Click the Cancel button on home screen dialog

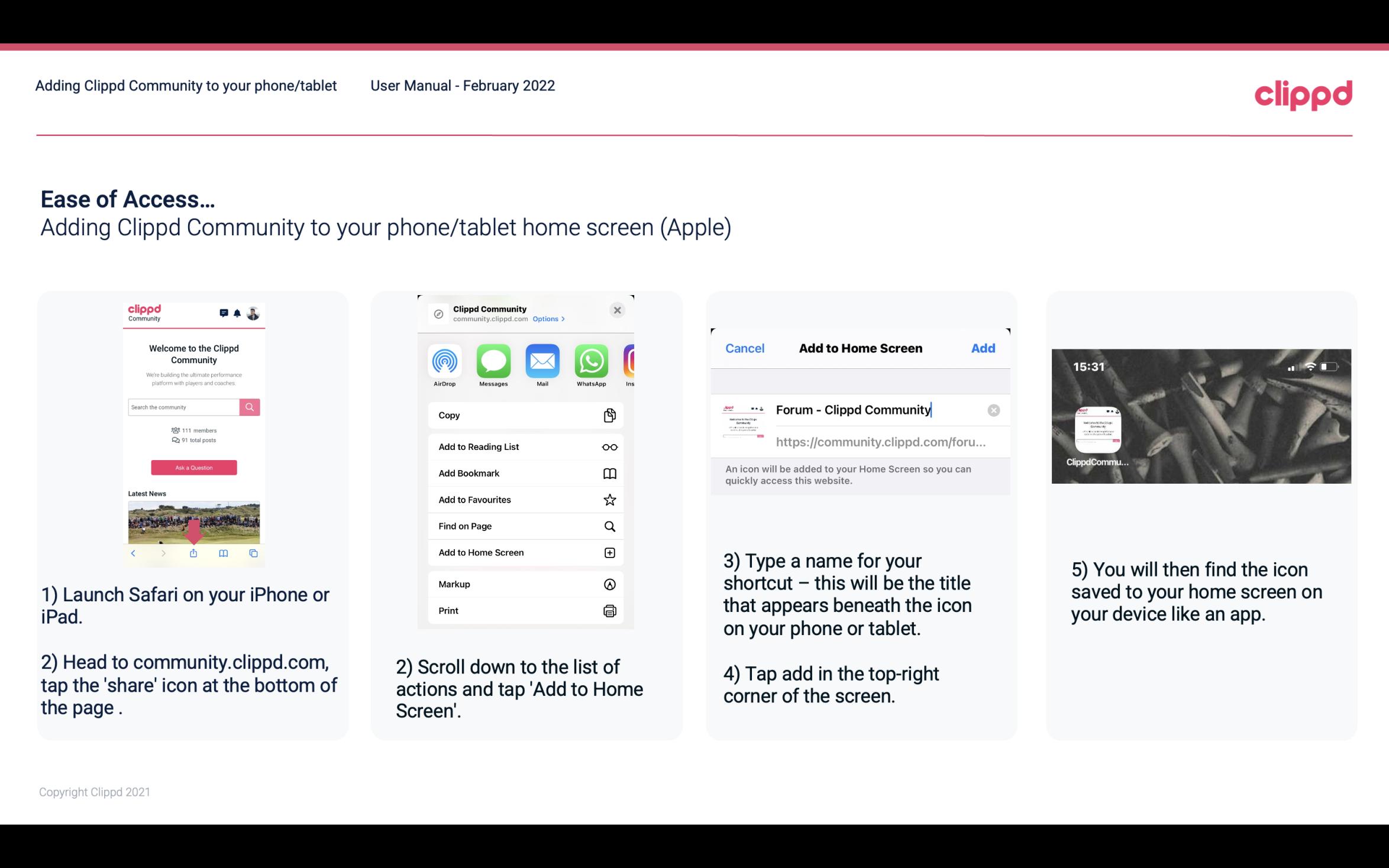[745, 347]
